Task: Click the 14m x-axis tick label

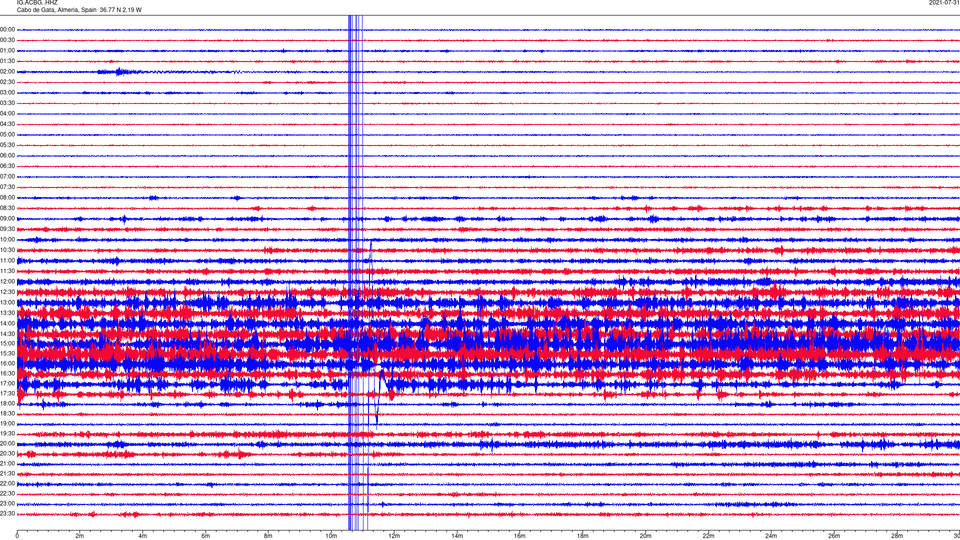Action: tap(457, 536)
